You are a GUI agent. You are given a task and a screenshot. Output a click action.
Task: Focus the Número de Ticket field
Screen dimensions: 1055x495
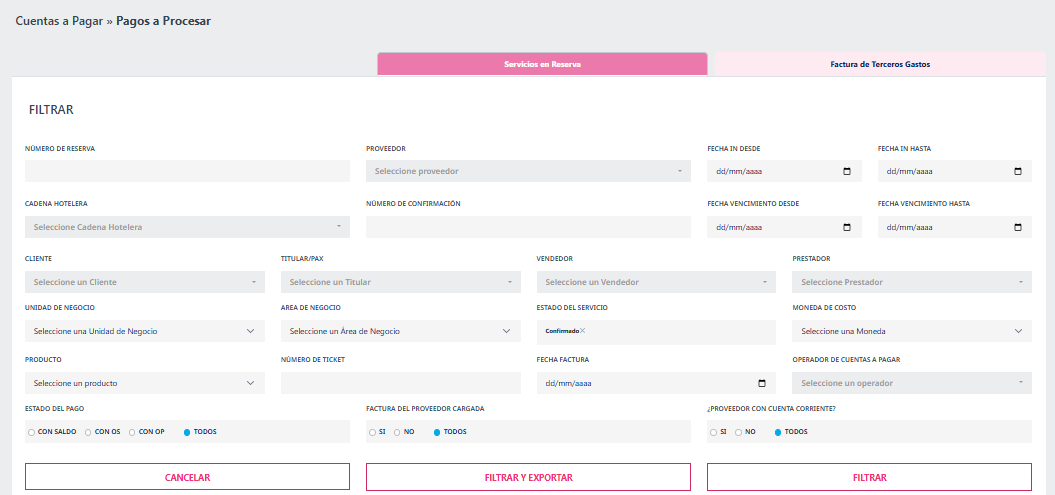(x=401, y=383)
